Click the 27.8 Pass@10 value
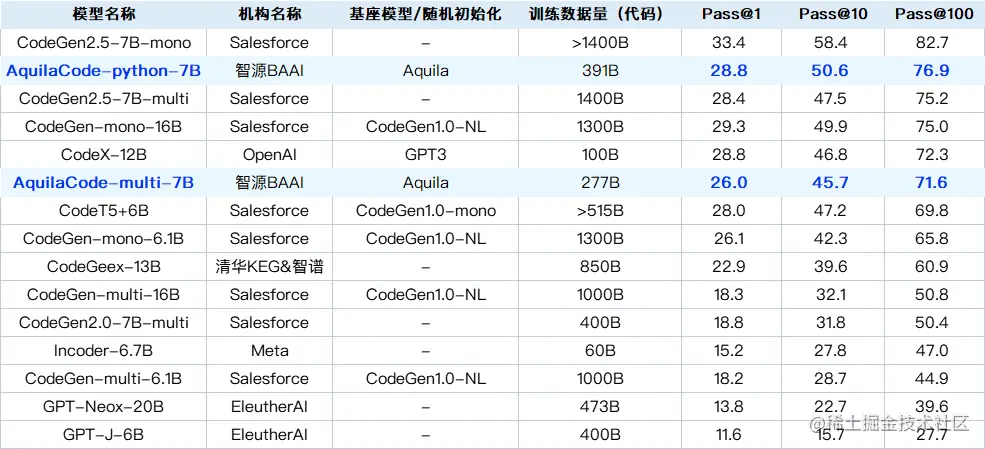This screenshot has width=985, height=449. click(x=829, y=351)
